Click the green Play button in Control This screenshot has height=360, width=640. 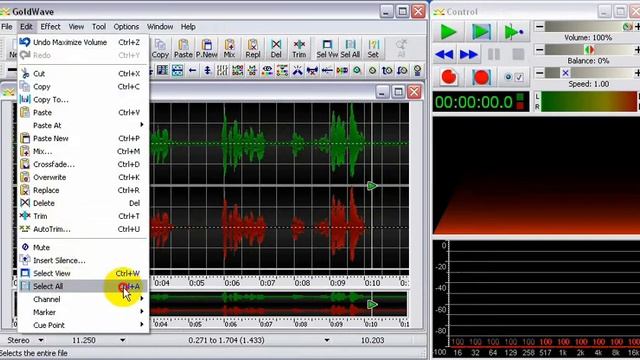click(448, 32)
